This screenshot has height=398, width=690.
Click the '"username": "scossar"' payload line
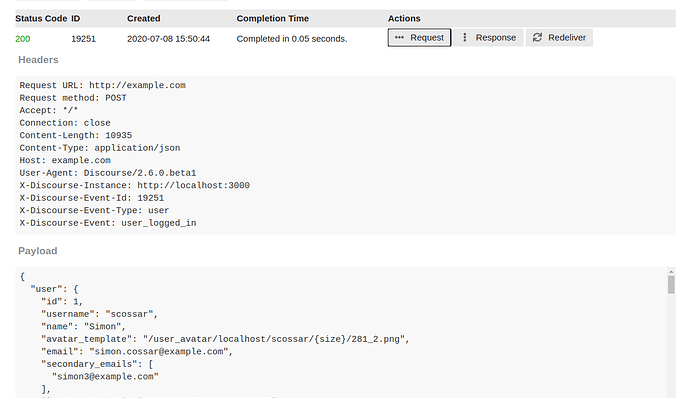pyautogui.click(x=99, y=314)
